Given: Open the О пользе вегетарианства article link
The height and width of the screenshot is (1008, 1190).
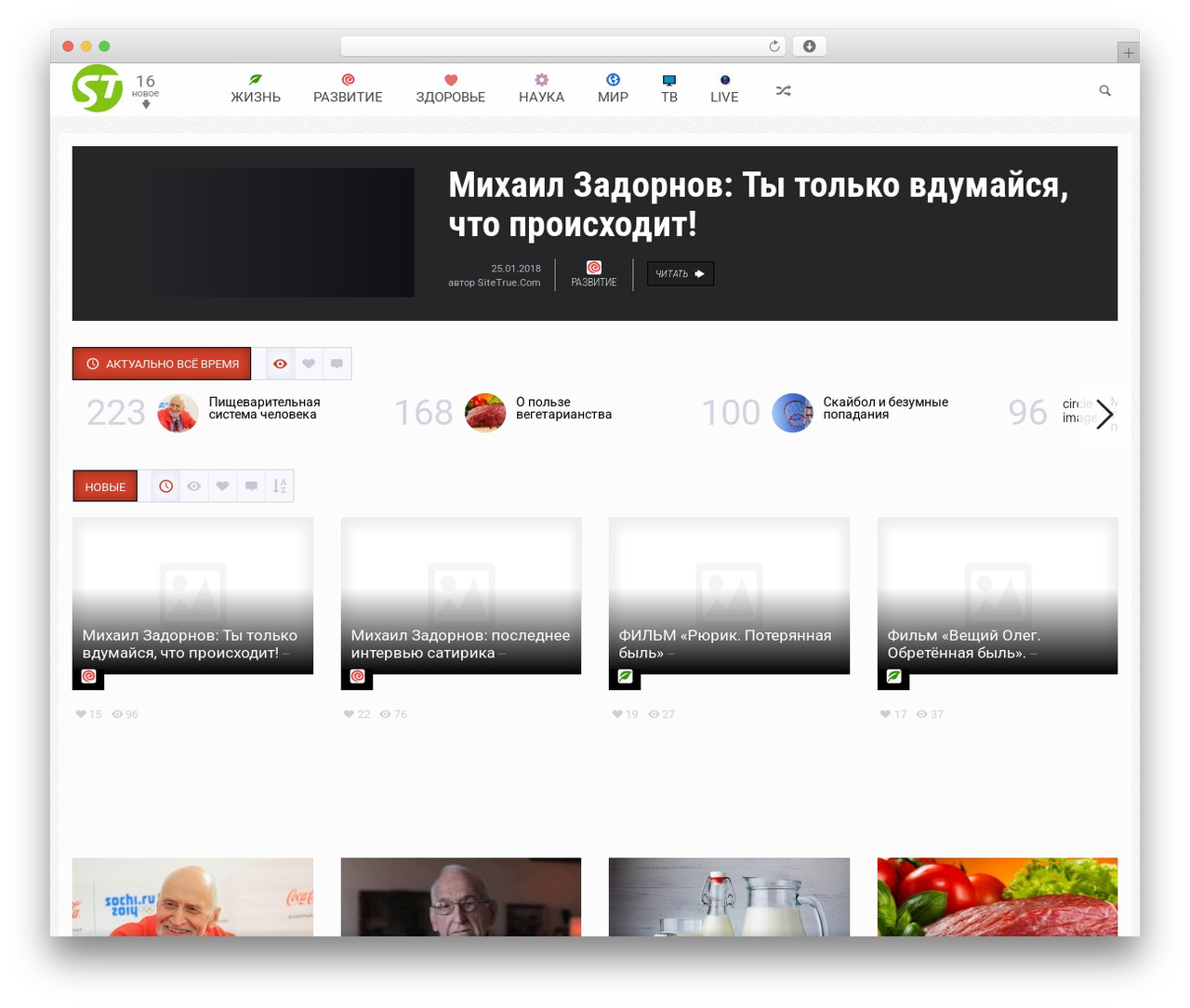Looking at the screenshot, I should tap(563, 408).
